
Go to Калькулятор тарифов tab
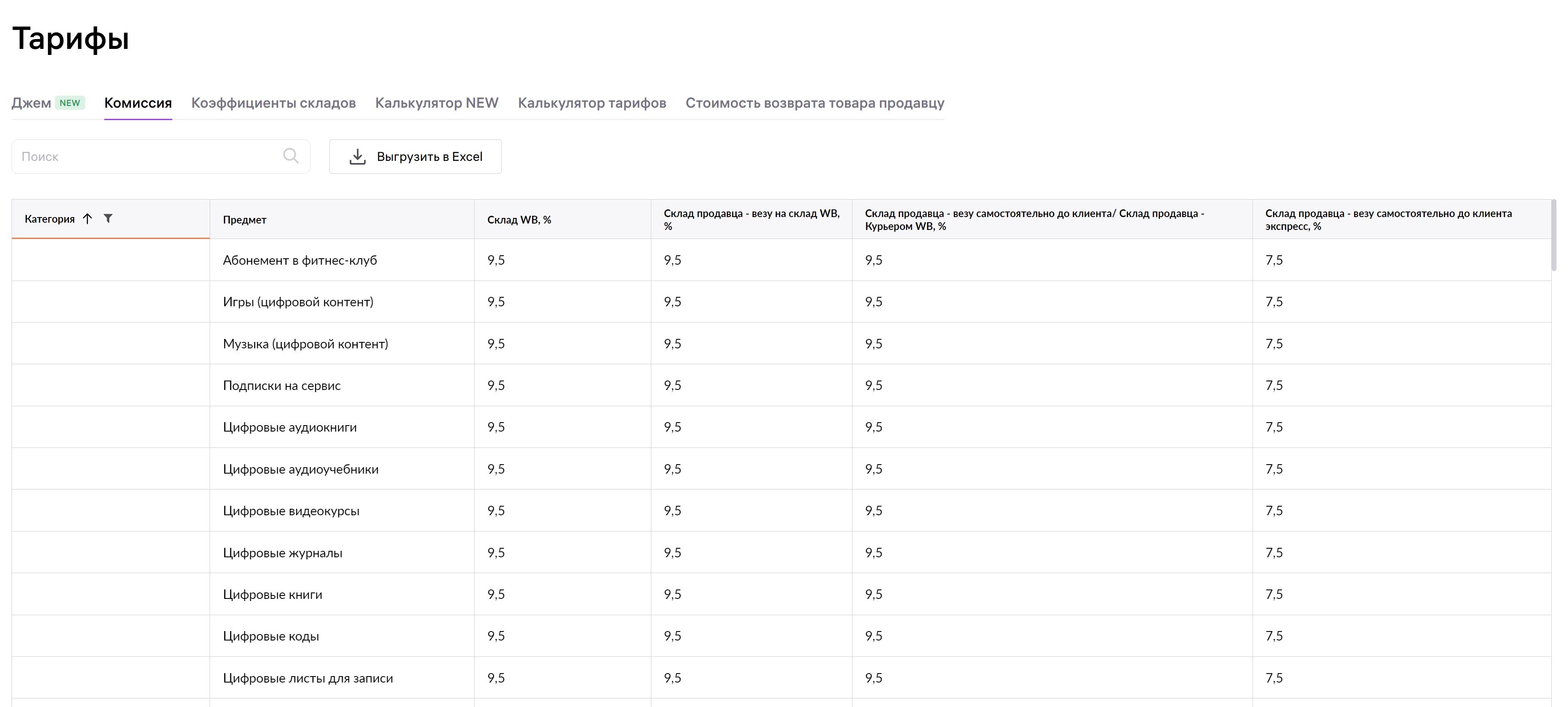coord(592,103)
